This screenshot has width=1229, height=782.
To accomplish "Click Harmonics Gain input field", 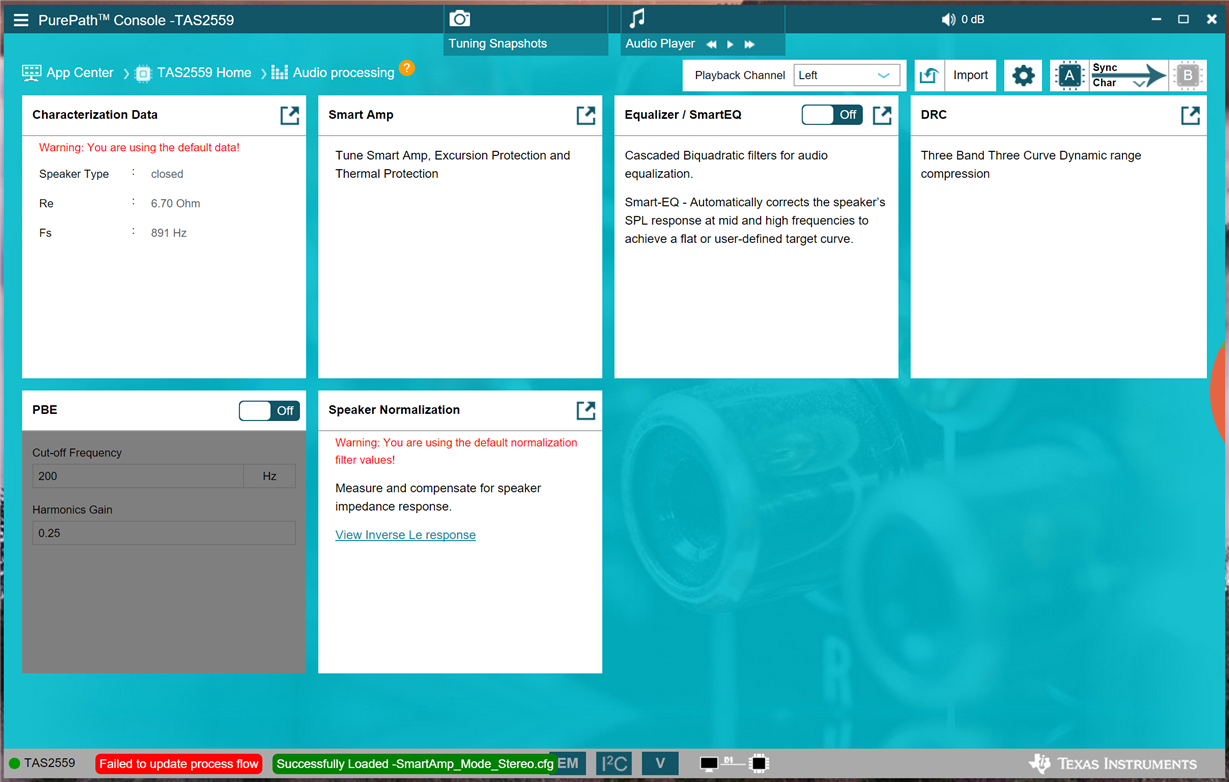I will [164, 533].
